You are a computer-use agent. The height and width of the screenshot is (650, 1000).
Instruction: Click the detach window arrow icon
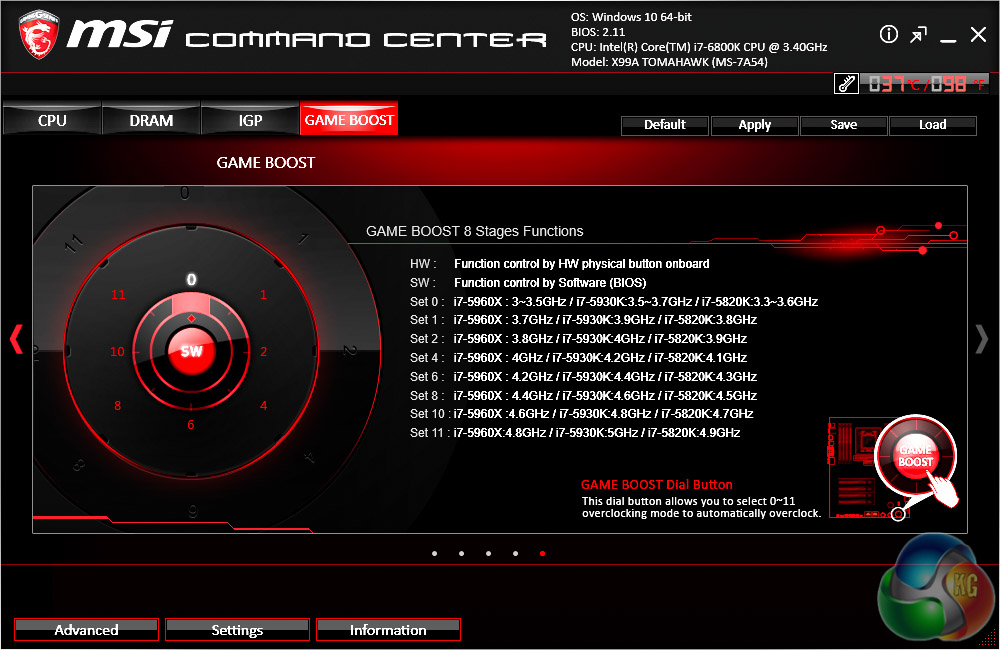[918, 35]
